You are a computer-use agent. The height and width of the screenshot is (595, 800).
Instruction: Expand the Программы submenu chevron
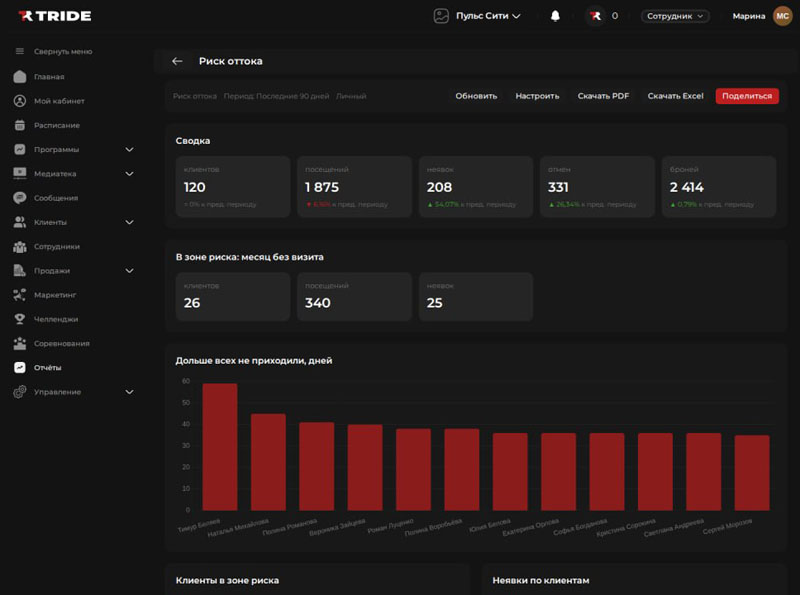coord(130,150)
